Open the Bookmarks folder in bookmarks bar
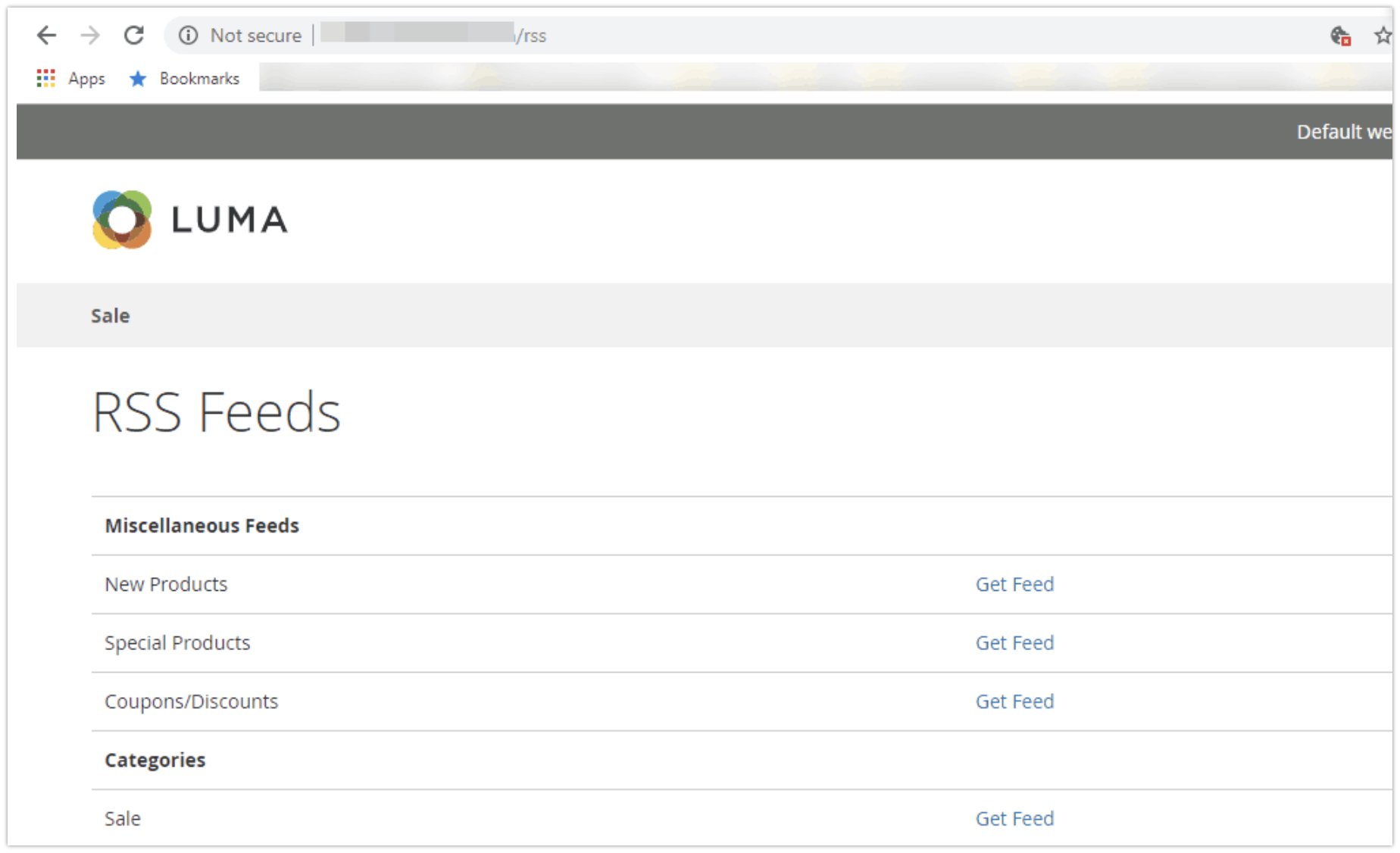This screenshot has height=853, width=1400. 199,78
